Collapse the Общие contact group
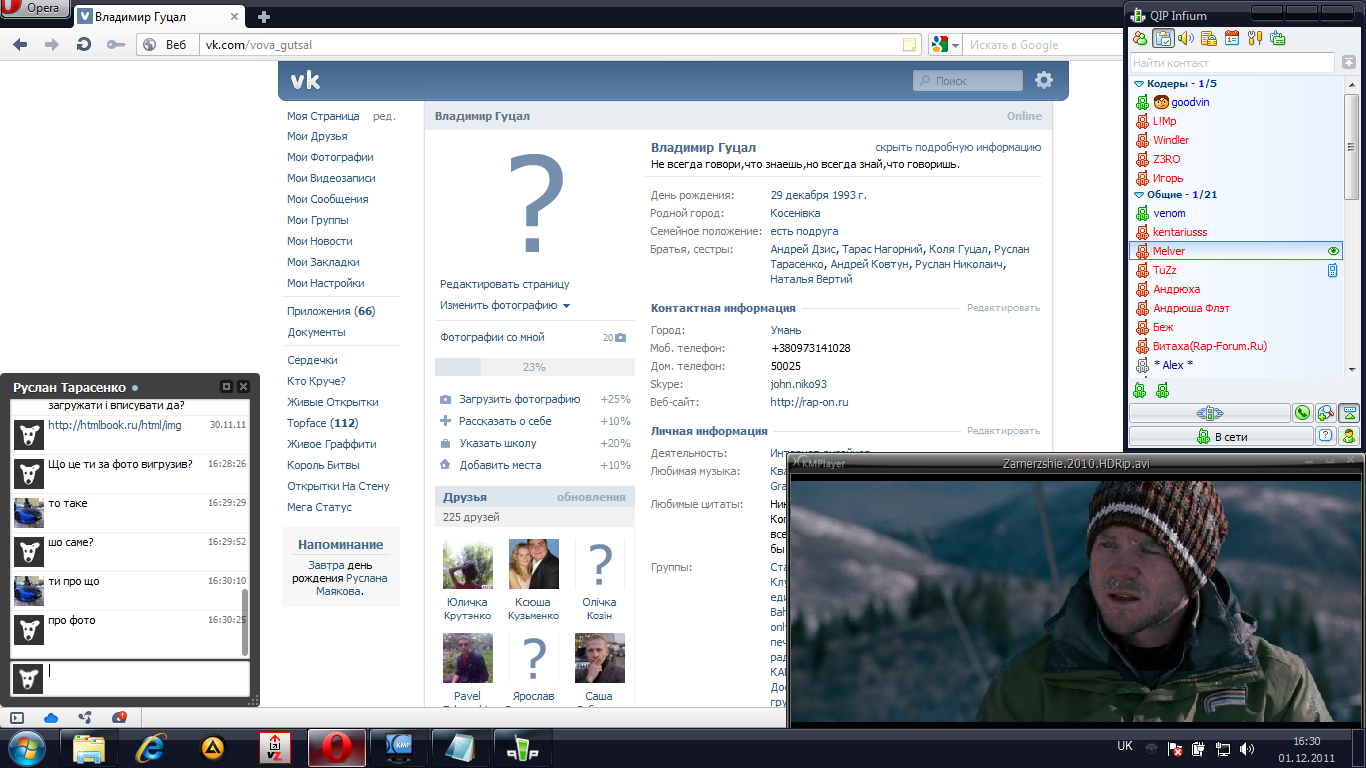The width and height of the screenshot is (1366, 768). click(1138, 195)
